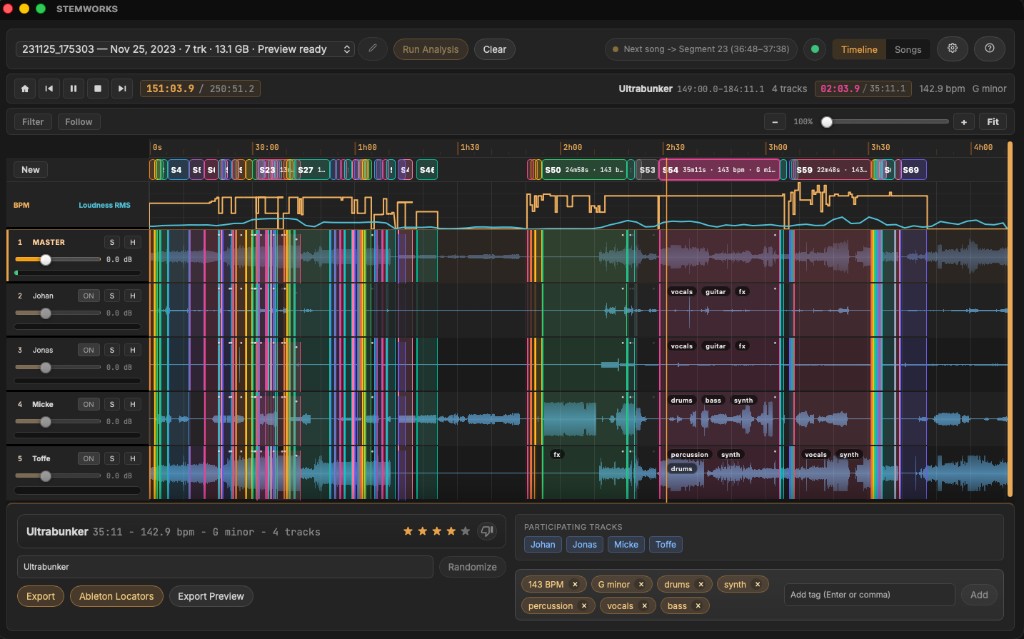This screenshot has height=639, width=1024.
Task: Remove the 143 BPM tag
Action: click(x=575, y=584)
